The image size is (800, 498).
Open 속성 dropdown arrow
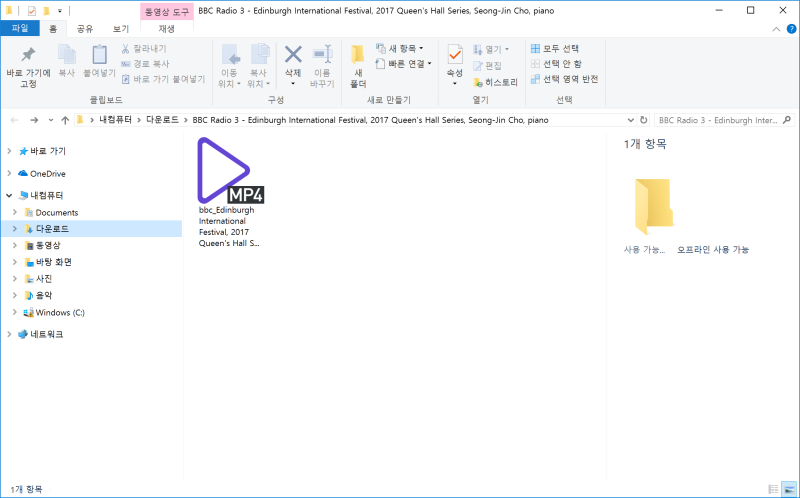point(455,84)
